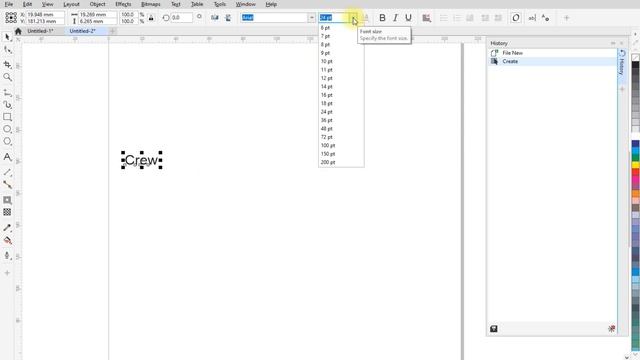The width and height of the screenshot is (640, 360).
Task: Choose 36 pt font size
Action: tap(341, 120)
